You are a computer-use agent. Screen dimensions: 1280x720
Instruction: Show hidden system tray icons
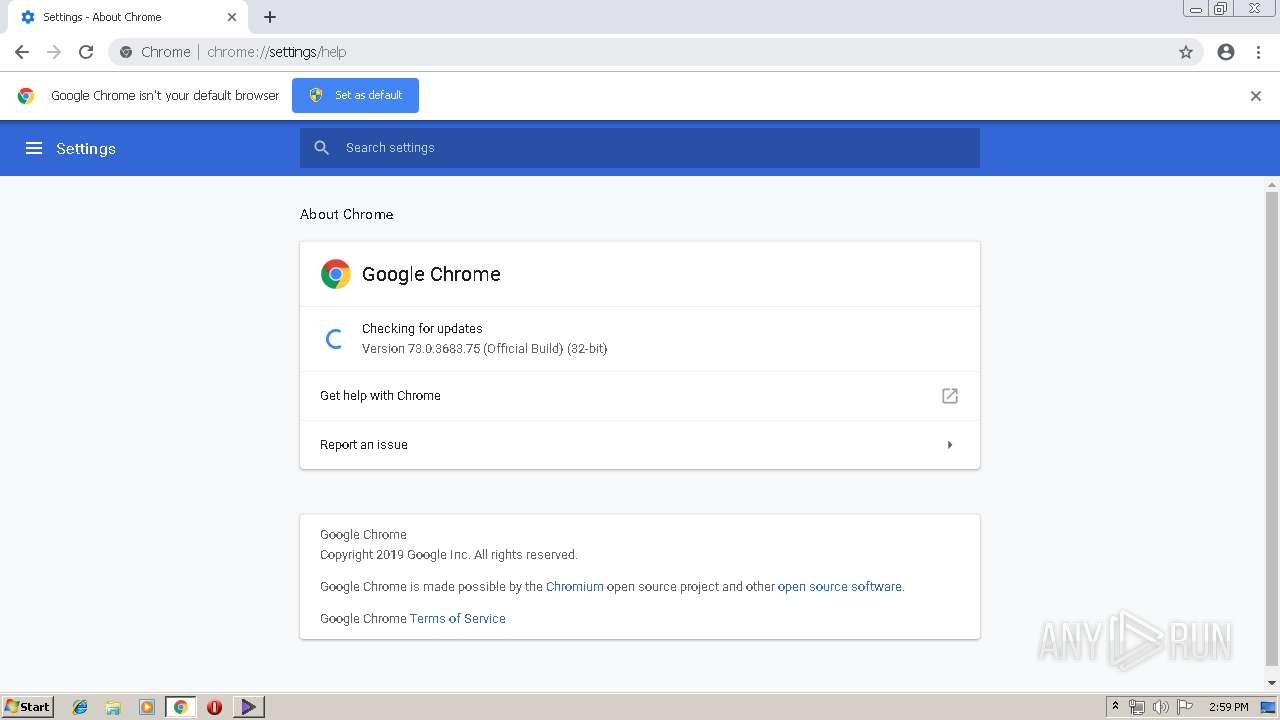(x=1115, y=707)
